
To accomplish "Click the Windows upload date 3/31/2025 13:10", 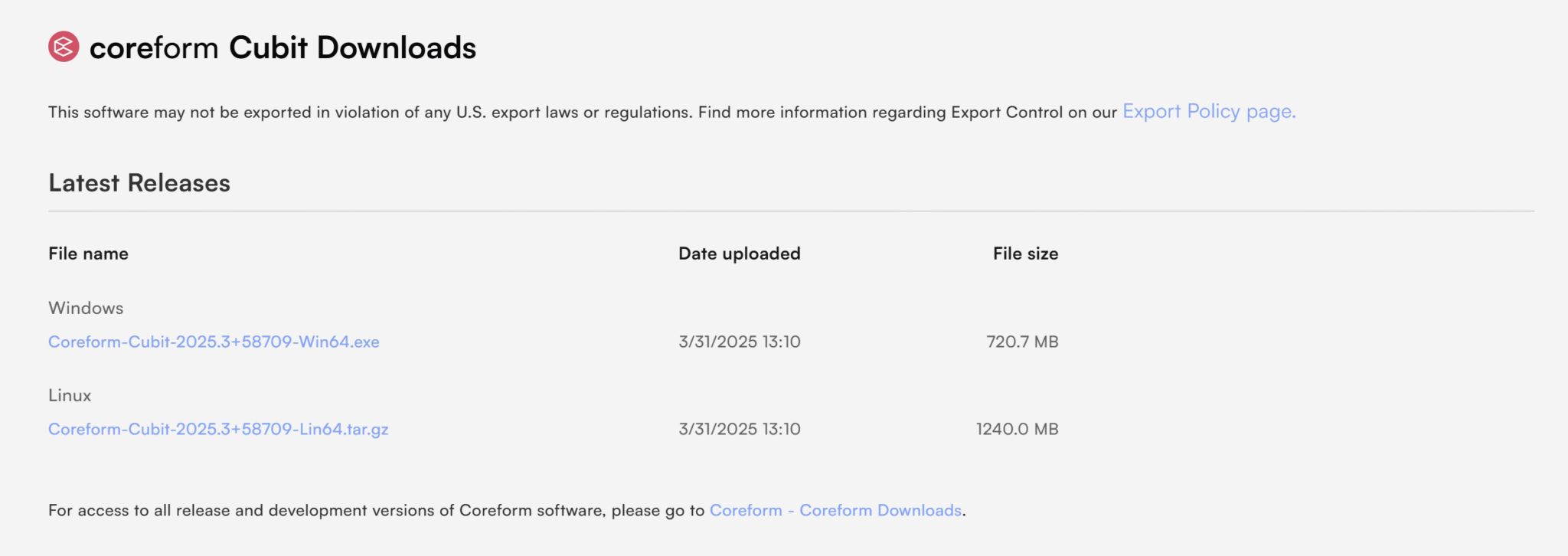I will (x=739, y=342).
